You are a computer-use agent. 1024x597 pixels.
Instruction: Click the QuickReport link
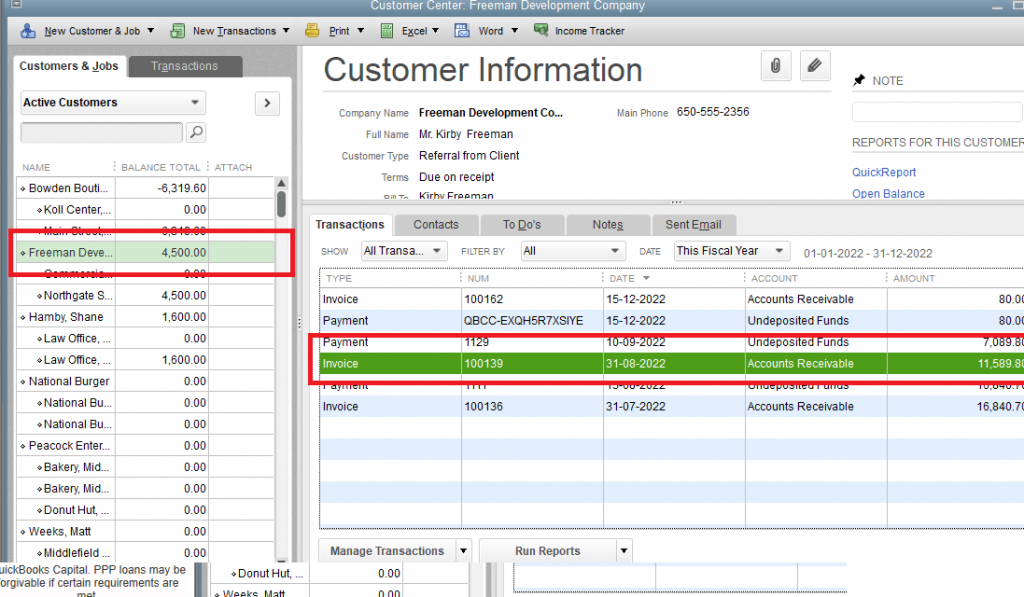coord(883,172)
